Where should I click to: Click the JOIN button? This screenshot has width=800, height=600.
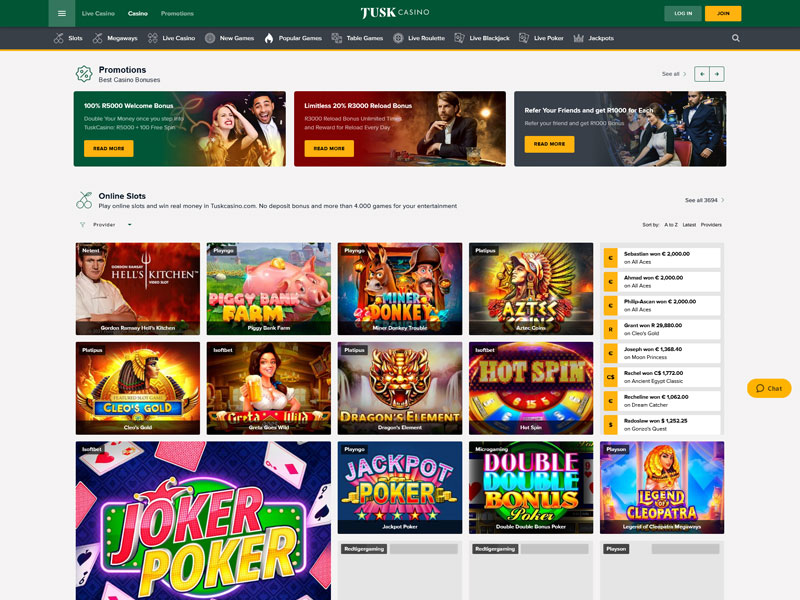pos(723,13)
